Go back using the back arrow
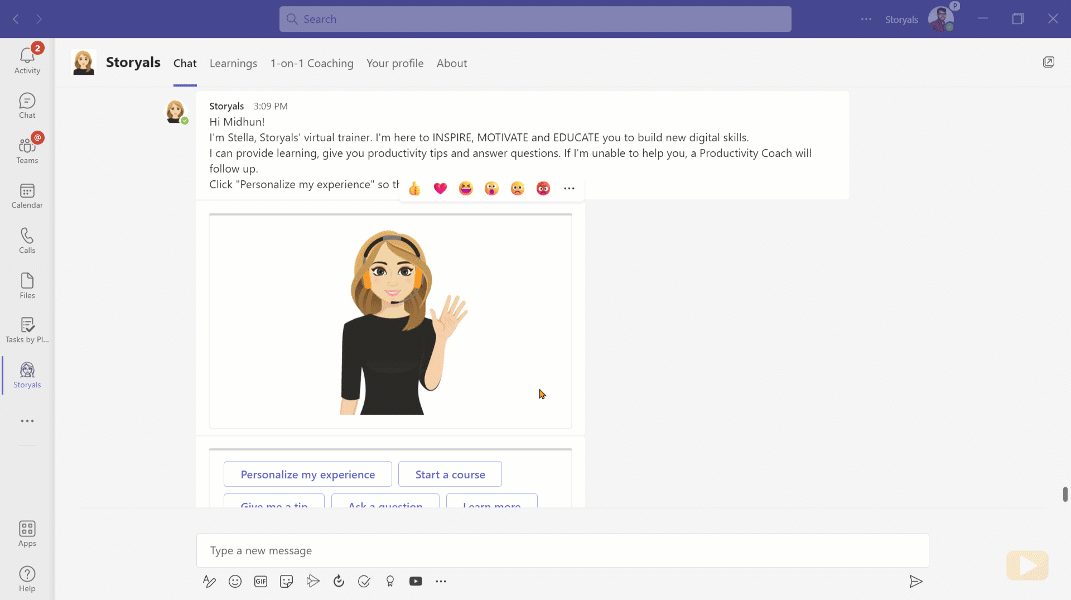This screenshot has width=1071, height=600. pyautogui.click(x=16, y=19)
